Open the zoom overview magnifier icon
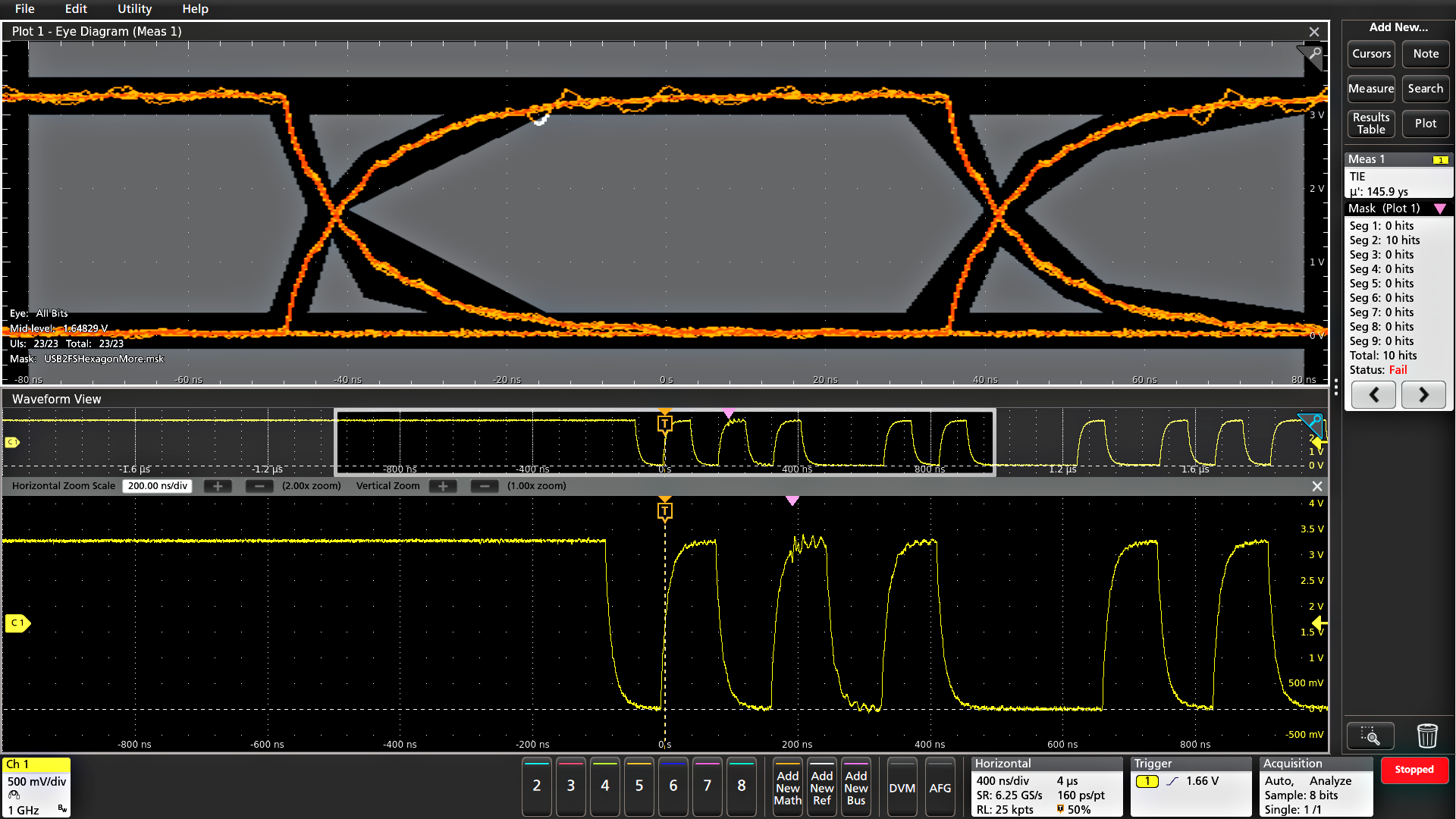 [x=1370, y=736]
